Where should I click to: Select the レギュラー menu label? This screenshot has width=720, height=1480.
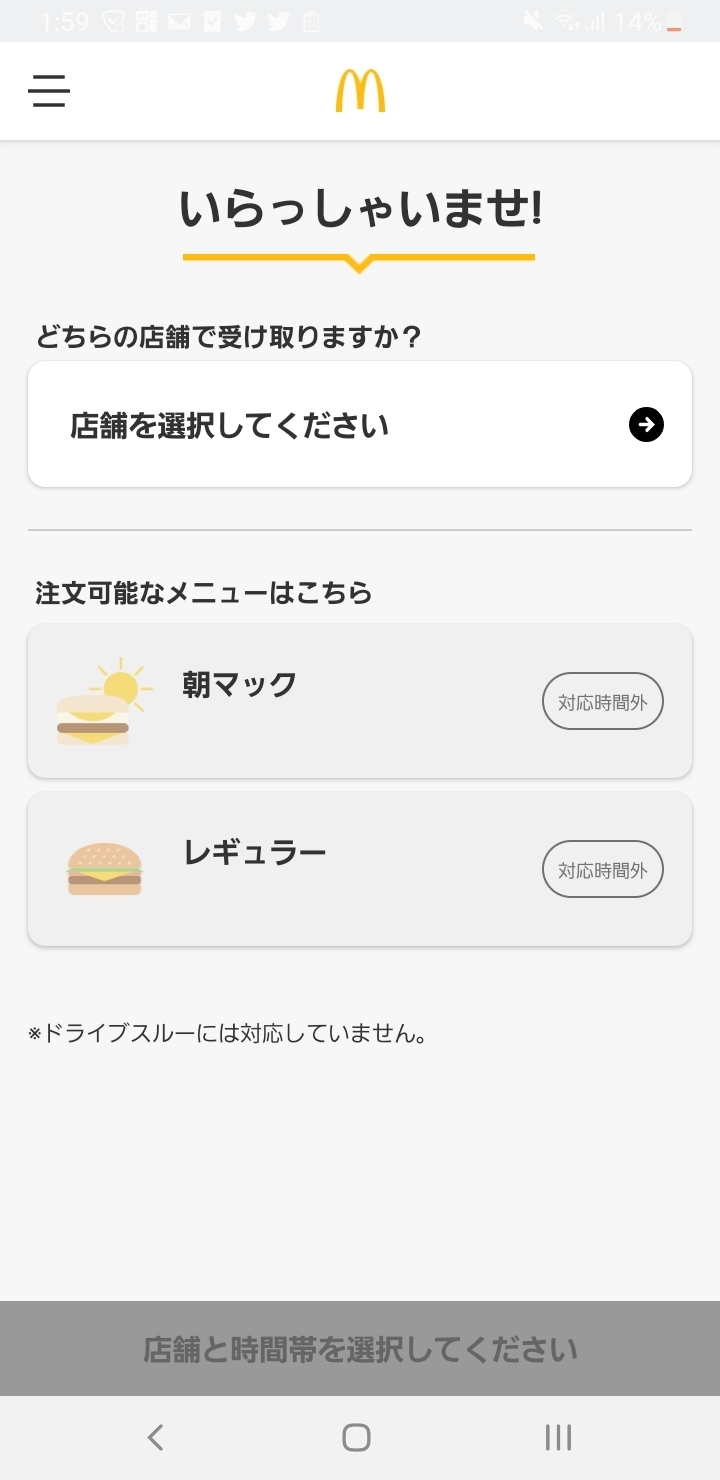[255, 853]
